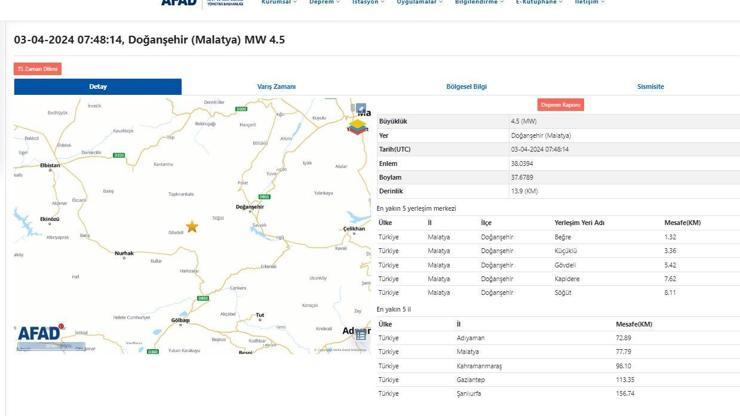Select the Detay tab
740x416 pixels.
click(x=98, y=87)
